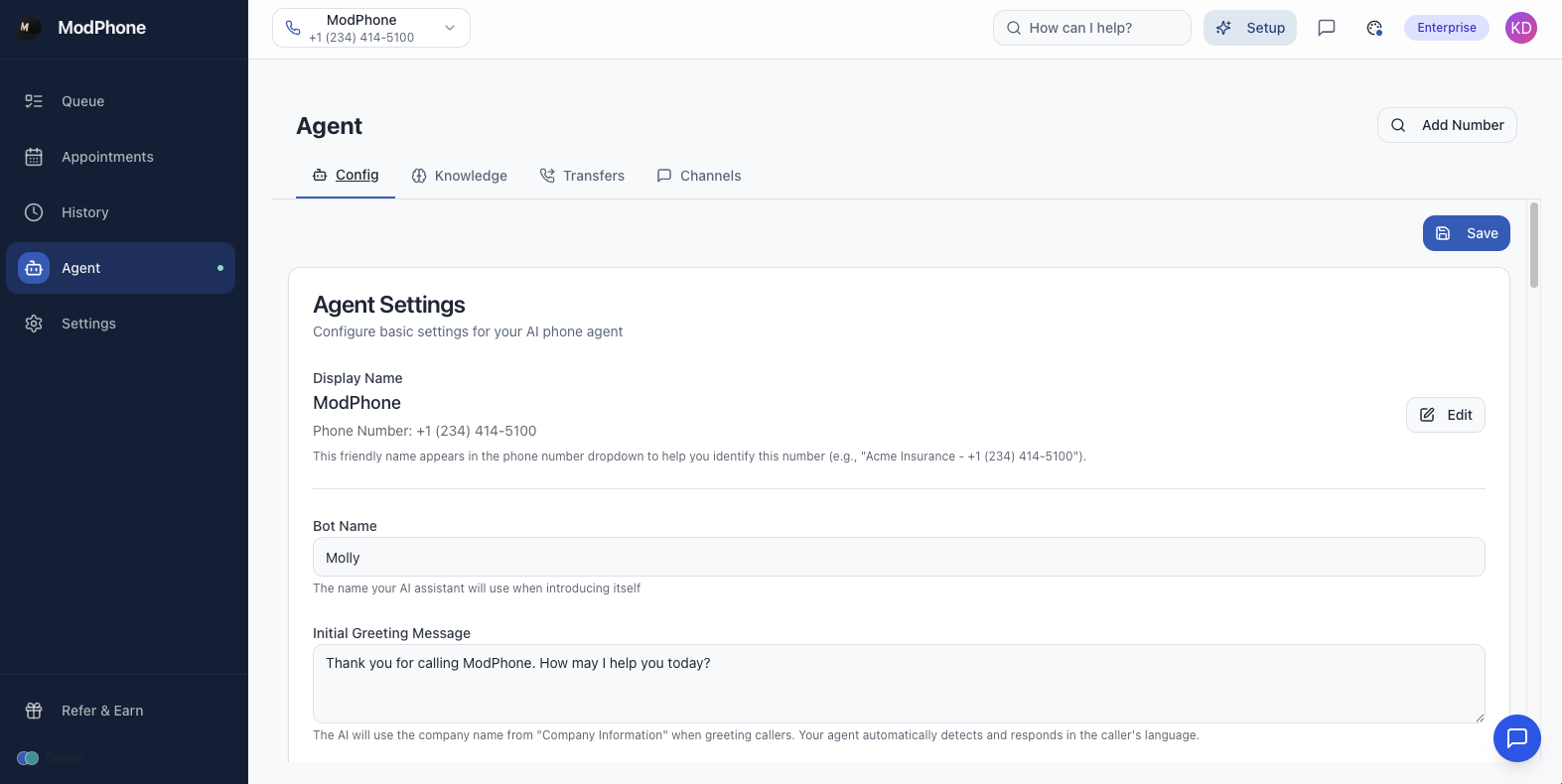Open the floating chat support bubble

click(x=1517, y=738)
